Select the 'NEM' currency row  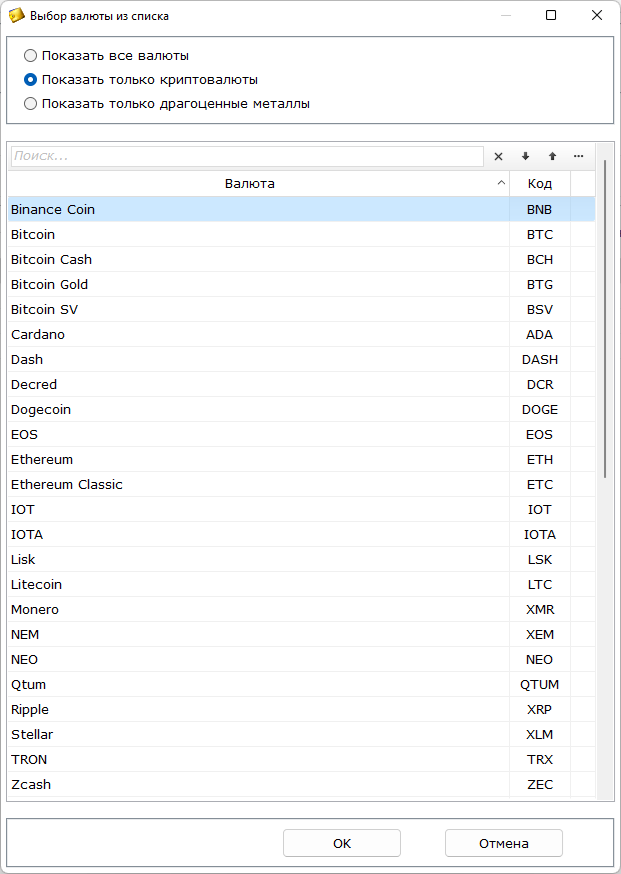coord(302,634)
